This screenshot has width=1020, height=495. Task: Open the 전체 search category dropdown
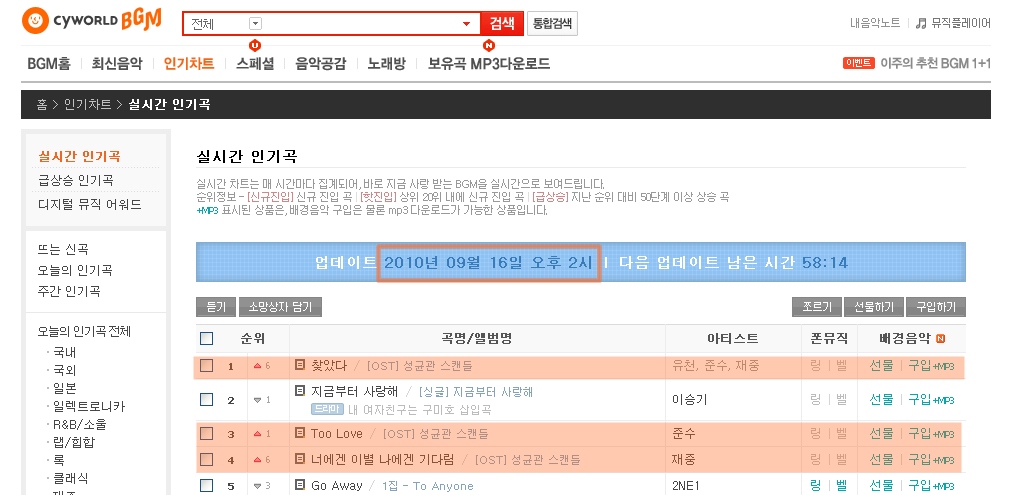pos(256,23)
